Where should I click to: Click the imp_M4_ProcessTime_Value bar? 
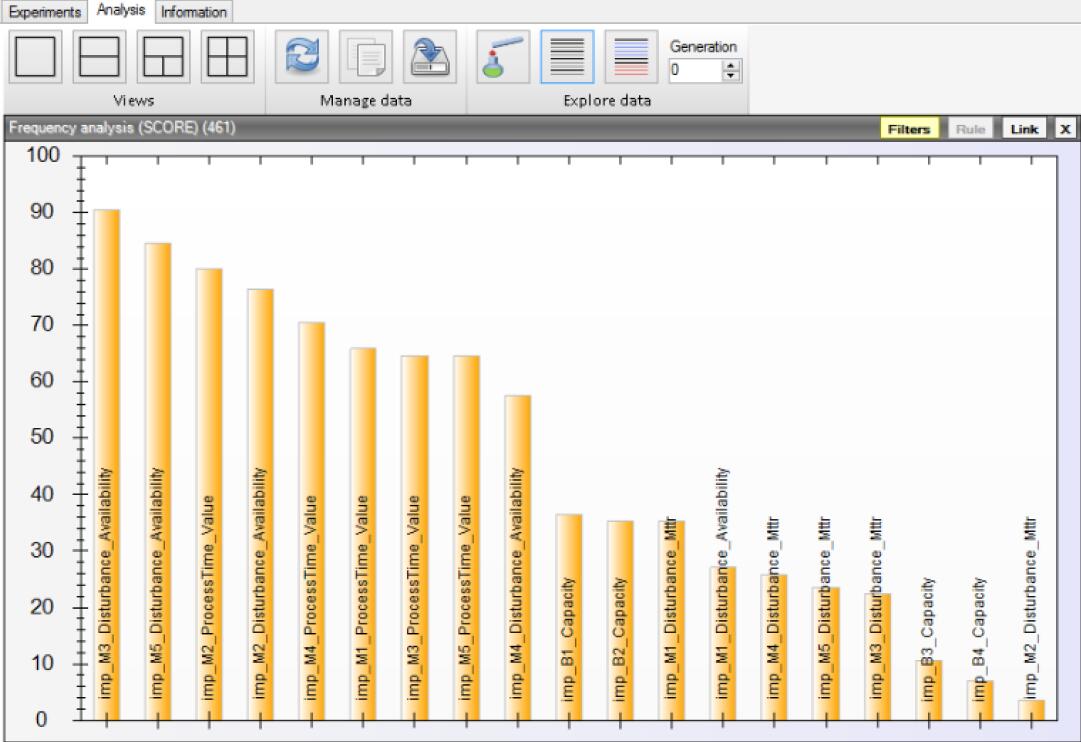[312, 521]
